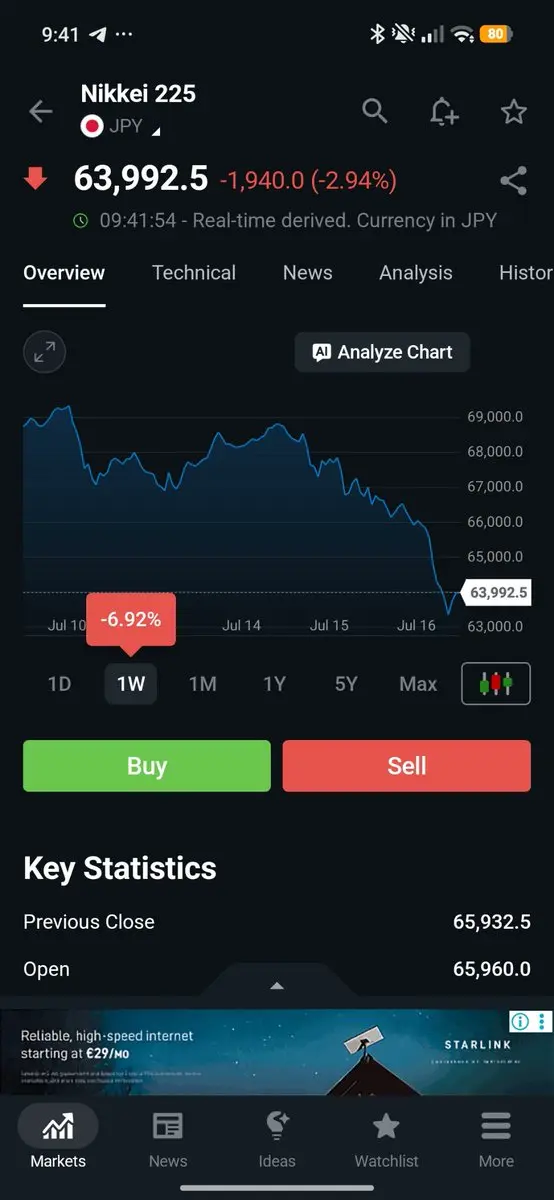Tap the Analyze Chart button
554x1200 pixels.
point(382,352)
